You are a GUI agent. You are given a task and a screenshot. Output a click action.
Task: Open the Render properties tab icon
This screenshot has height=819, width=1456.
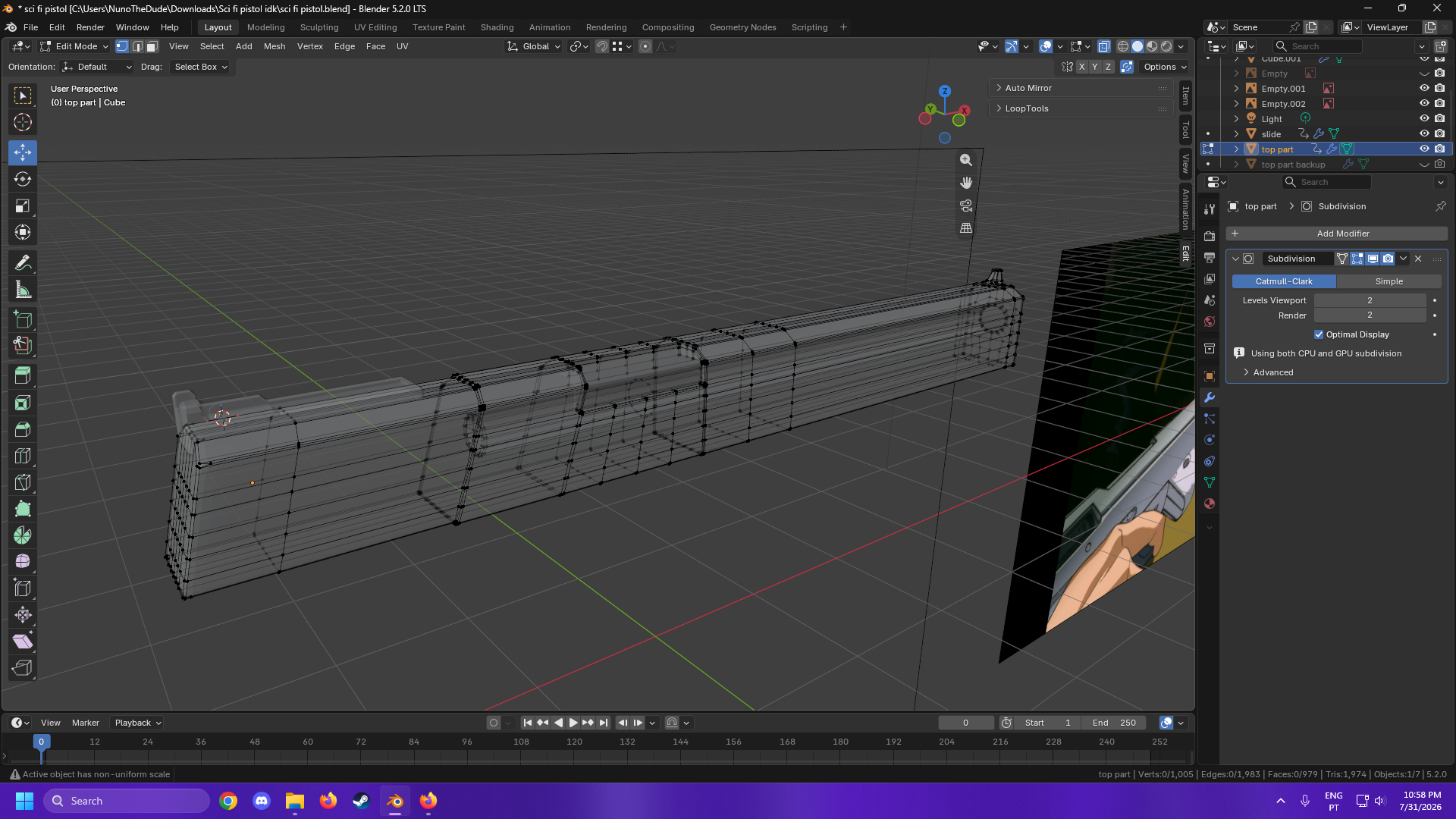point(1210,237)
